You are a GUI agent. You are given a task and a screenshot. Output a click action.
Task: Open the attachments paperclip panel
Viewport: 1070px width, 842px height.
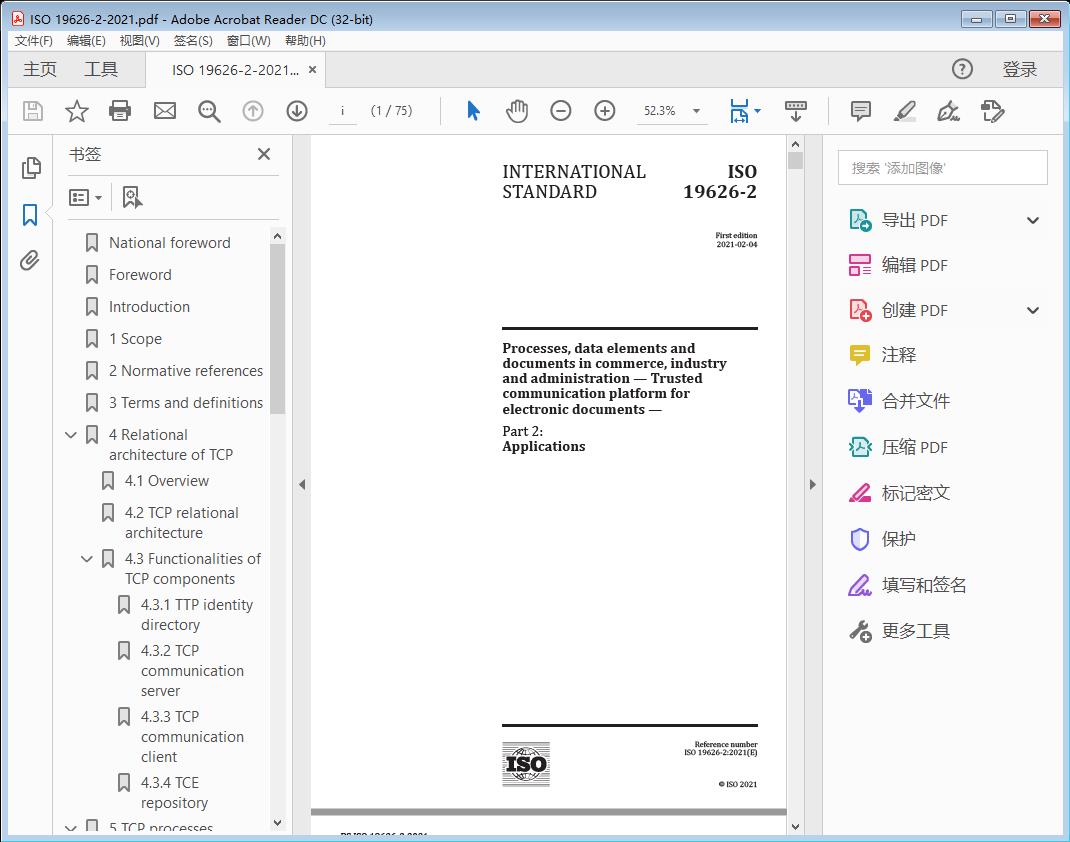click(29, 261)
